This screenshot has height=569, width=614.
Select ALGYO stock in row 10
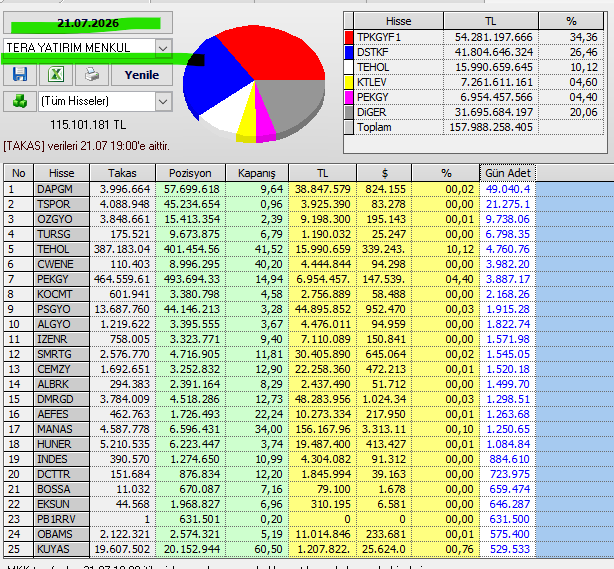[61, 325]
